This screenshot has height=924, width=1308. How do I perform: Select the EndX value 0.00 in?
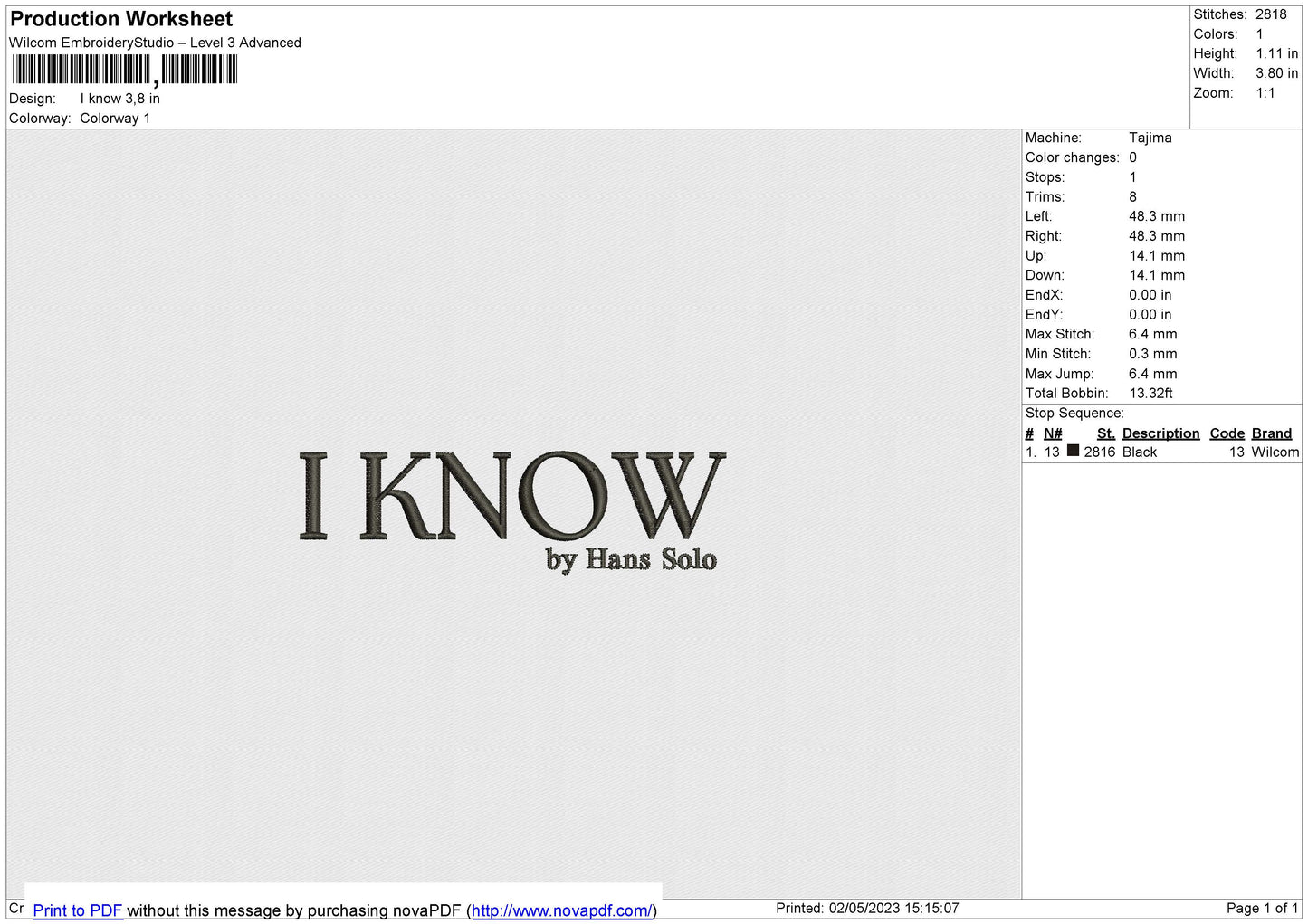point(1150,295)
